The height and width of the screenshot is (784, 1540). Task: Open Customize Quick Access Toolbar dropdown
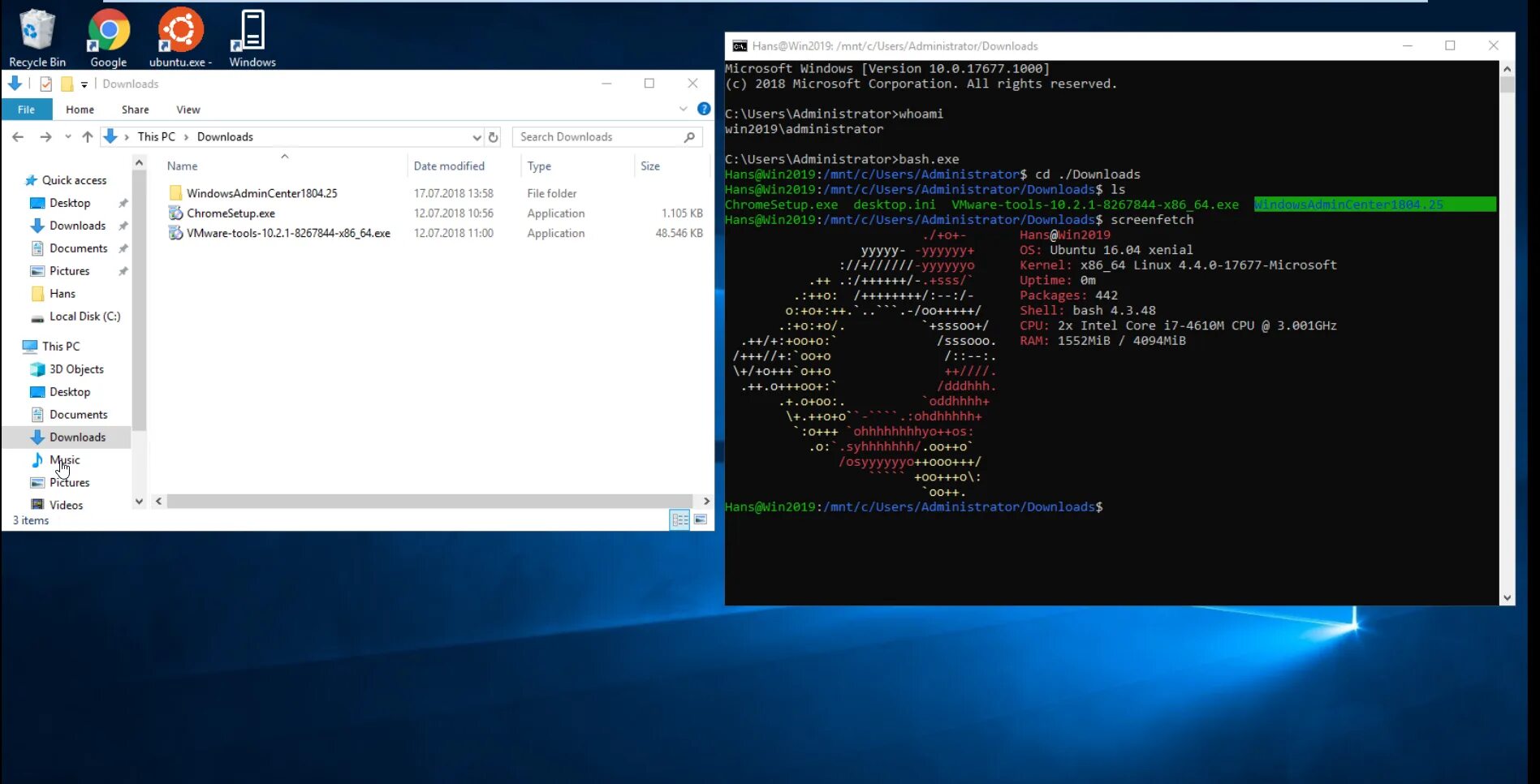[84, 84]
